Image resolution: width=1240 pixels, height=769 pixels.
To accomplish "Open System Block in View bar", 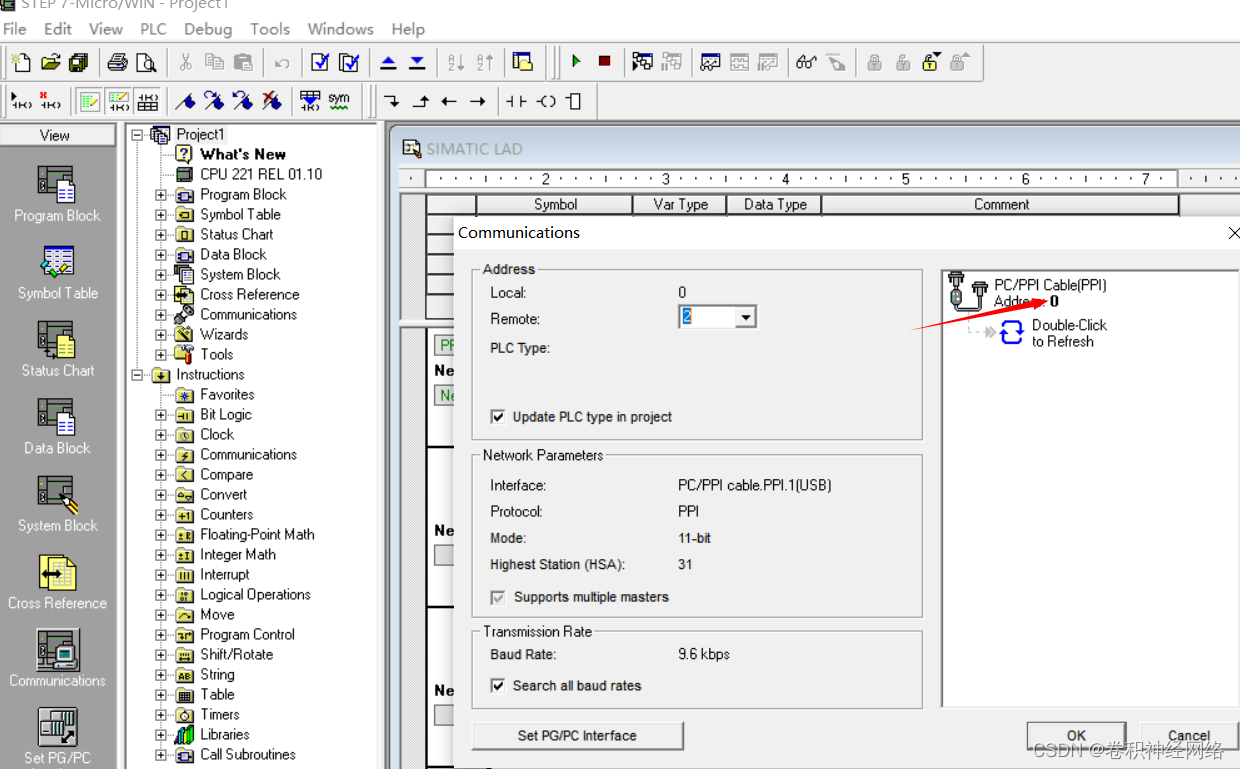I will pos(57,505).
